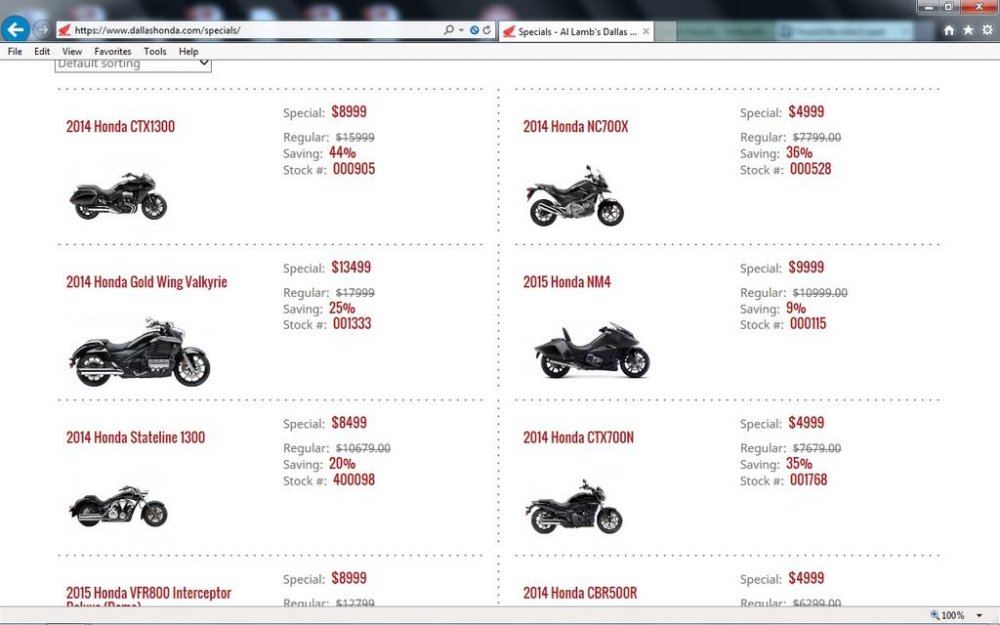The height and width of the screenshot is (625, 1000).
Task: Open the browser settings gear icon
Action: 987,30
